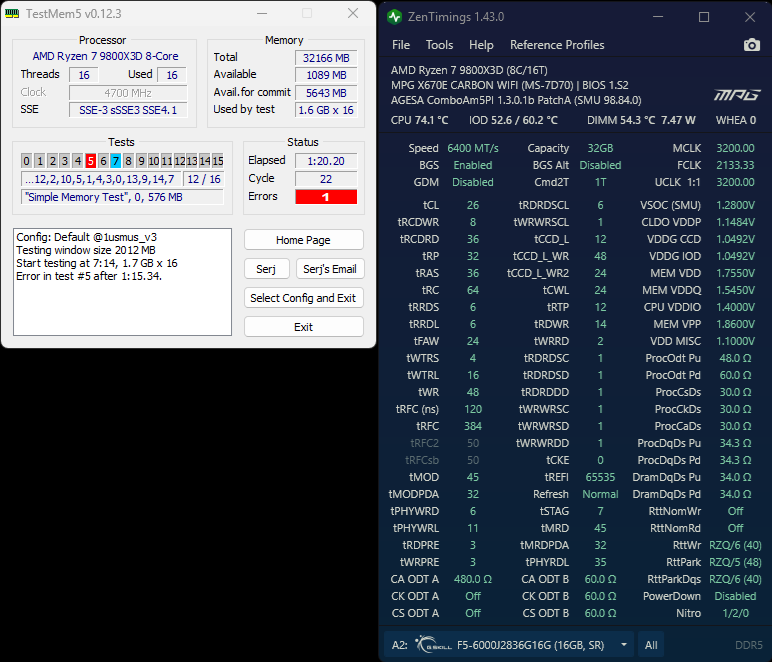Image resolution: width=772 pixels, height=662 pixels.
Task: Click the tWR value 48
Action: 473,392
